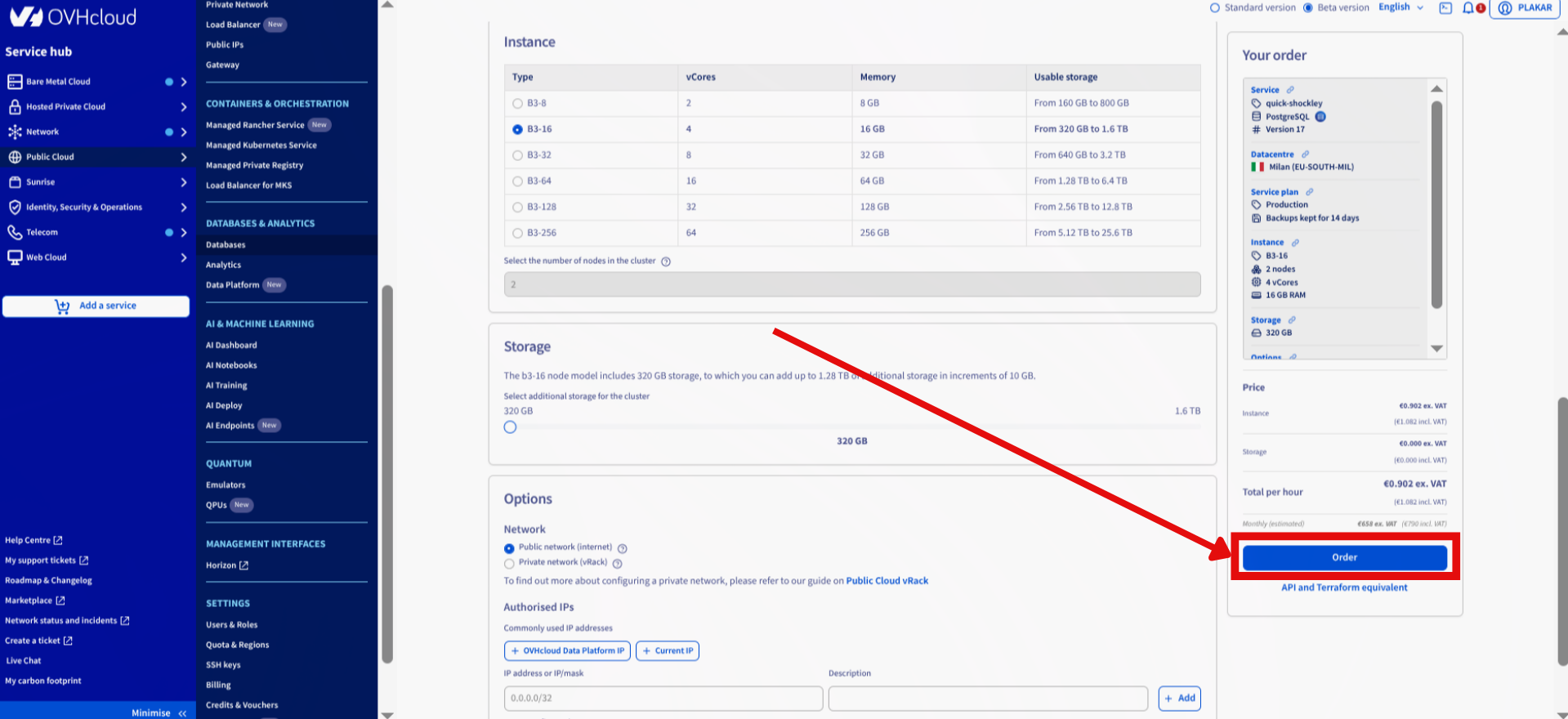Screen dimensions: 1568x719
Task: Select the B3-128 instance type
Action: pyautogui.click(x=517, y=208)
